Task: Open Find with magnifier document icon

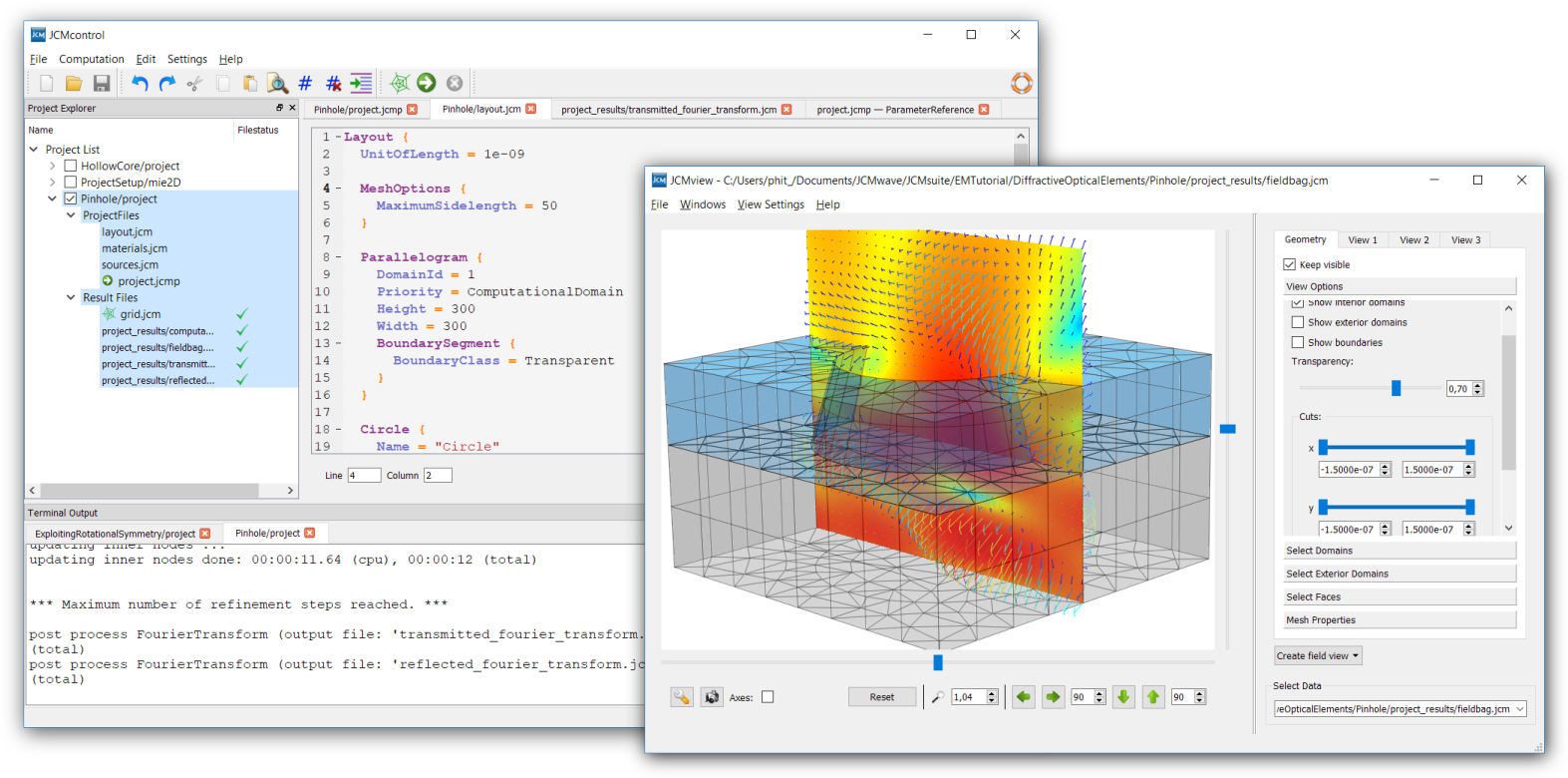Action: [278, 84]
